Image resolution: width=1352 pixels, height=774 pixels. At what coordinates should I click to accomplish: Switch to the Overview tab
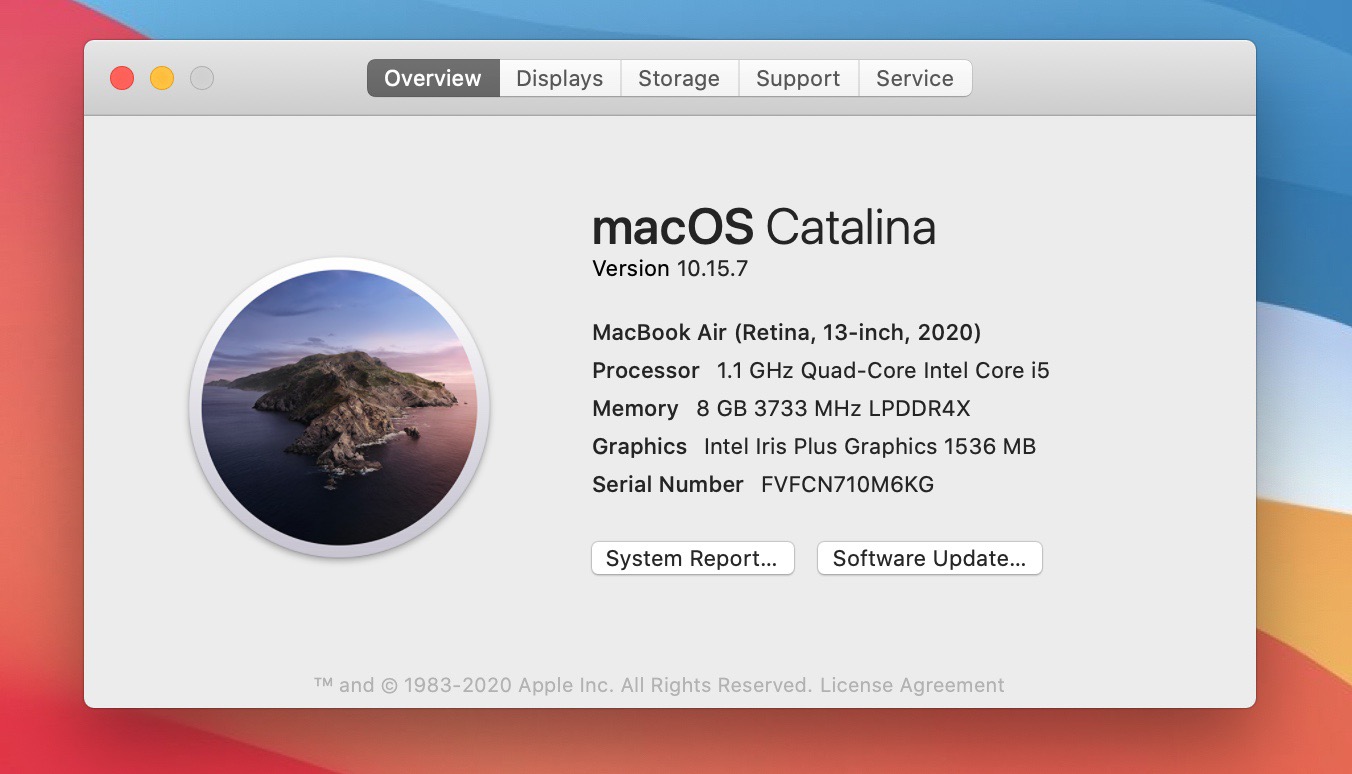coord(433,78)
